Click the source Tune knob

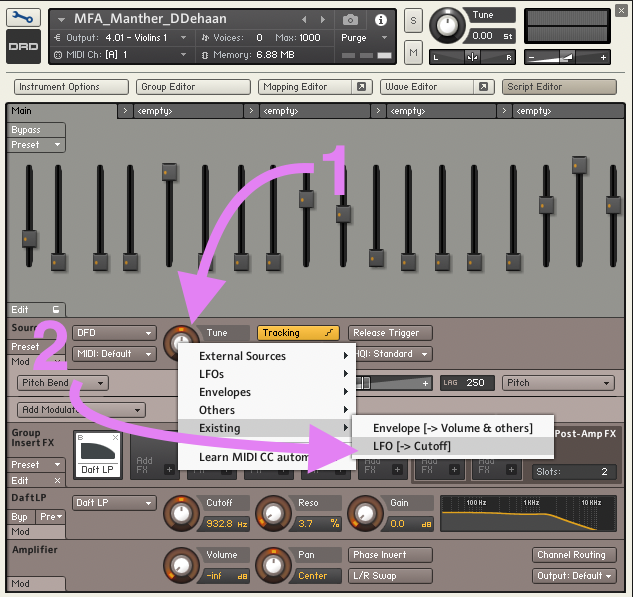[181, 343]
